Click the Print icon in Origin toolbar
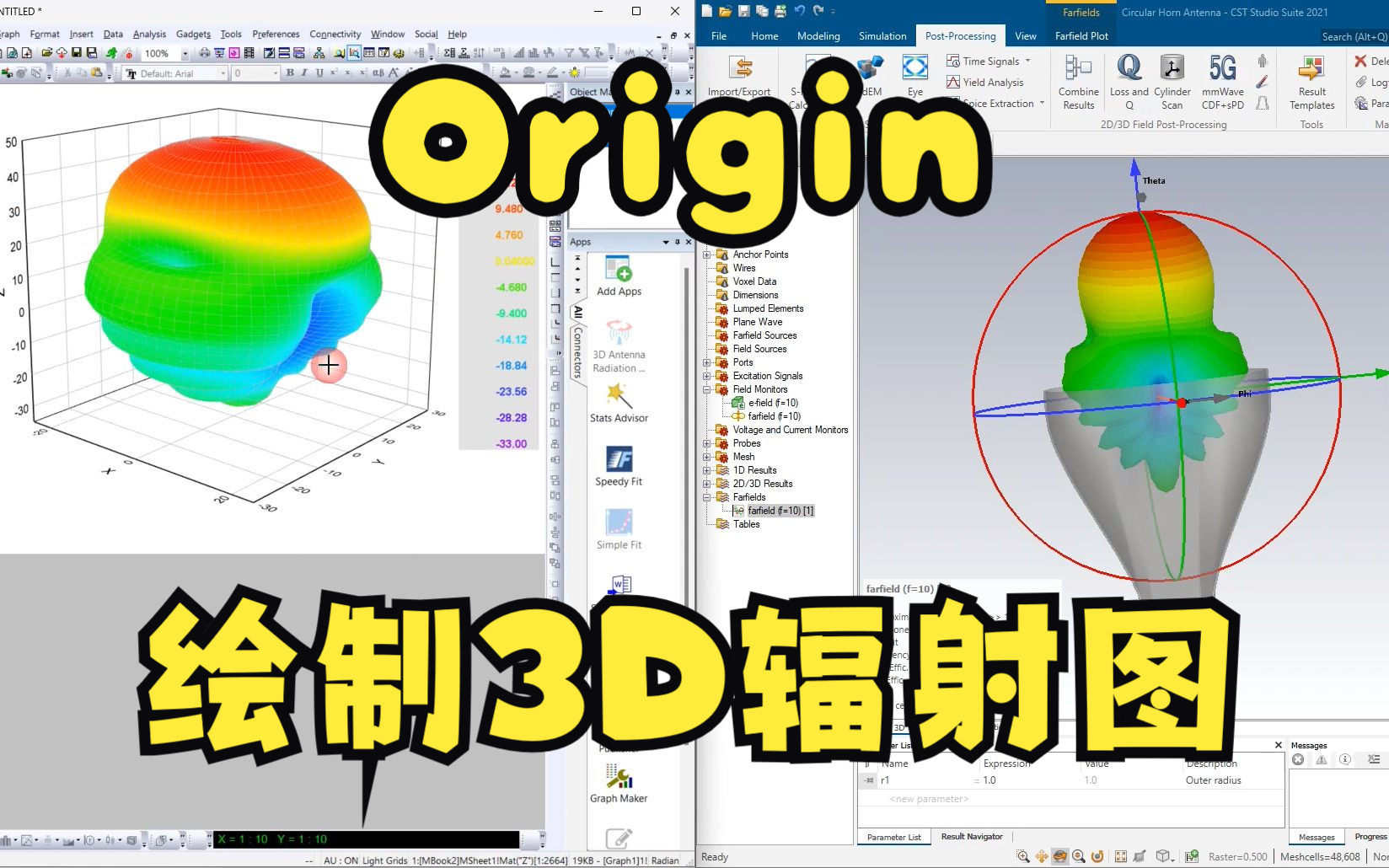 pyautogui.click(x=205, y=53)
